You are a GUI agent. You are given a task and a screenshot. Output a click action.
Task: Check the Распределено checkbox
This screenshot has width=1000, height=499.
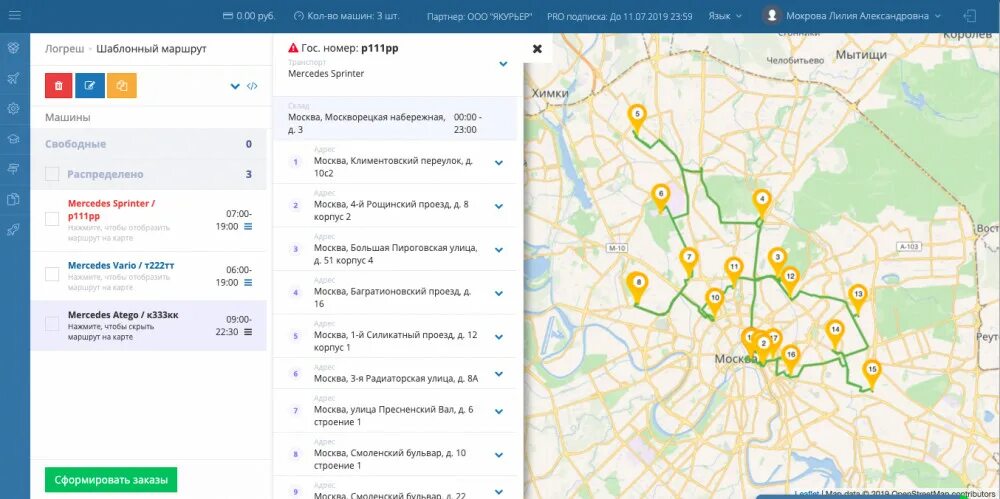pyautogui.click(x=52, y=174)
